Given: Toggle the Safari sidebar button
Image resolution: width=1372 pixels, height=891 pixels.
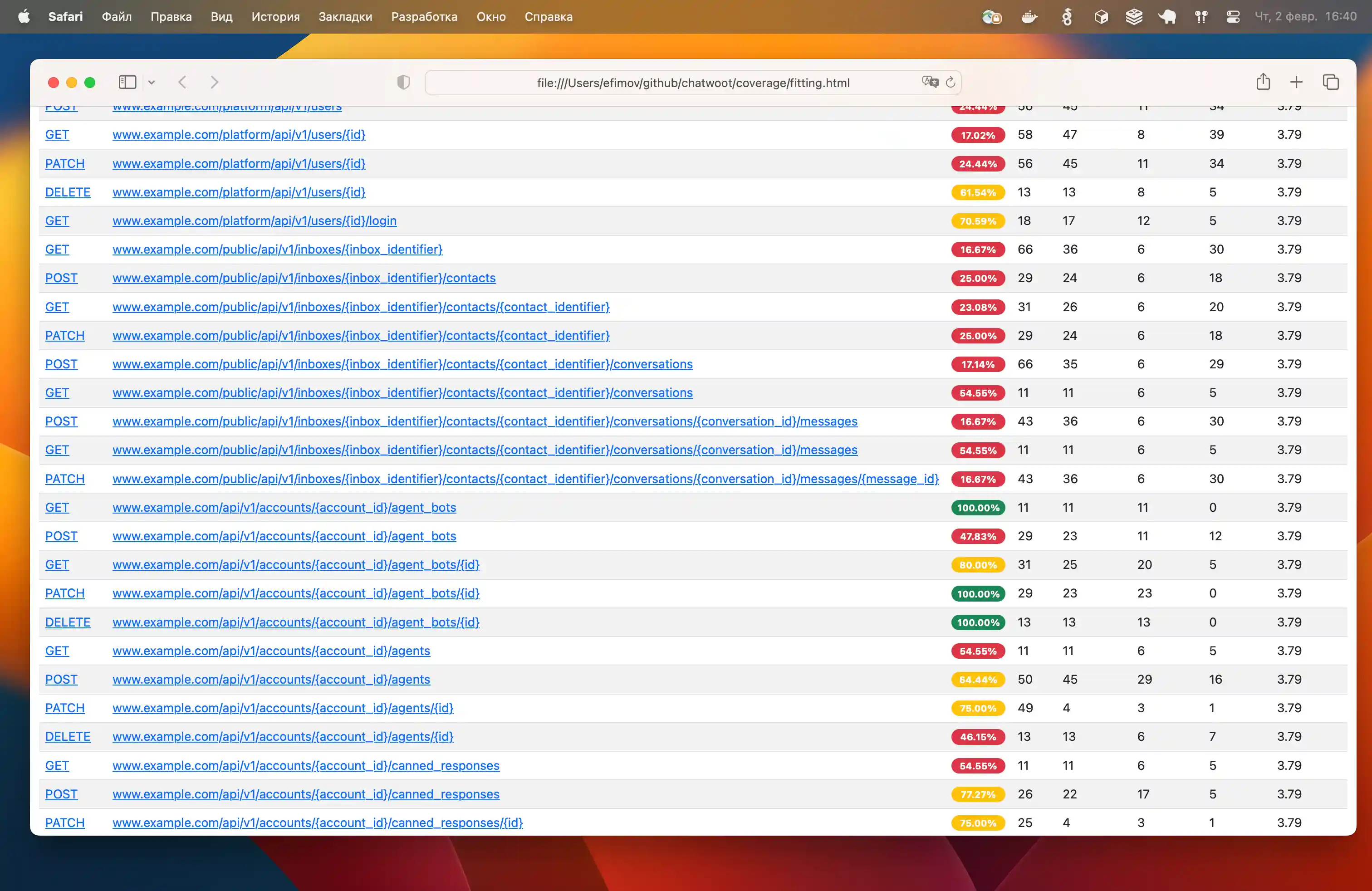Looking at the screenshot, I should [127, 83].
